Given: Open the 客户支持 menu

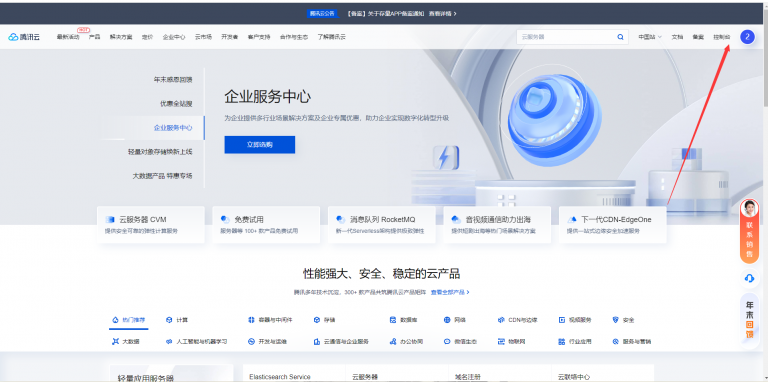Looking at the screenshot, I should pos(259,37).
